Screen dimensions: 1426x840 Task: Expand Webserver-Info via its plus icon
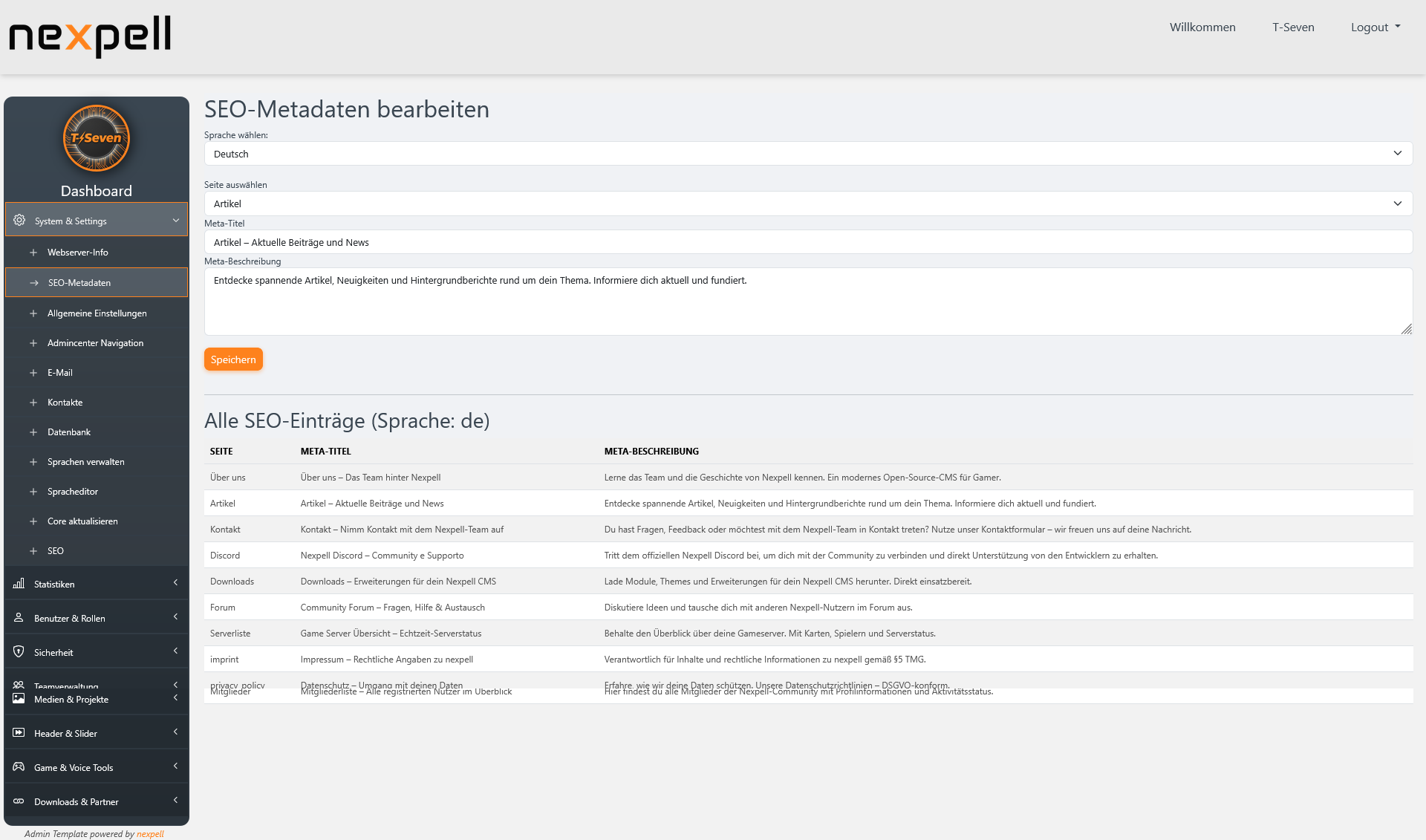coord(33,252)
